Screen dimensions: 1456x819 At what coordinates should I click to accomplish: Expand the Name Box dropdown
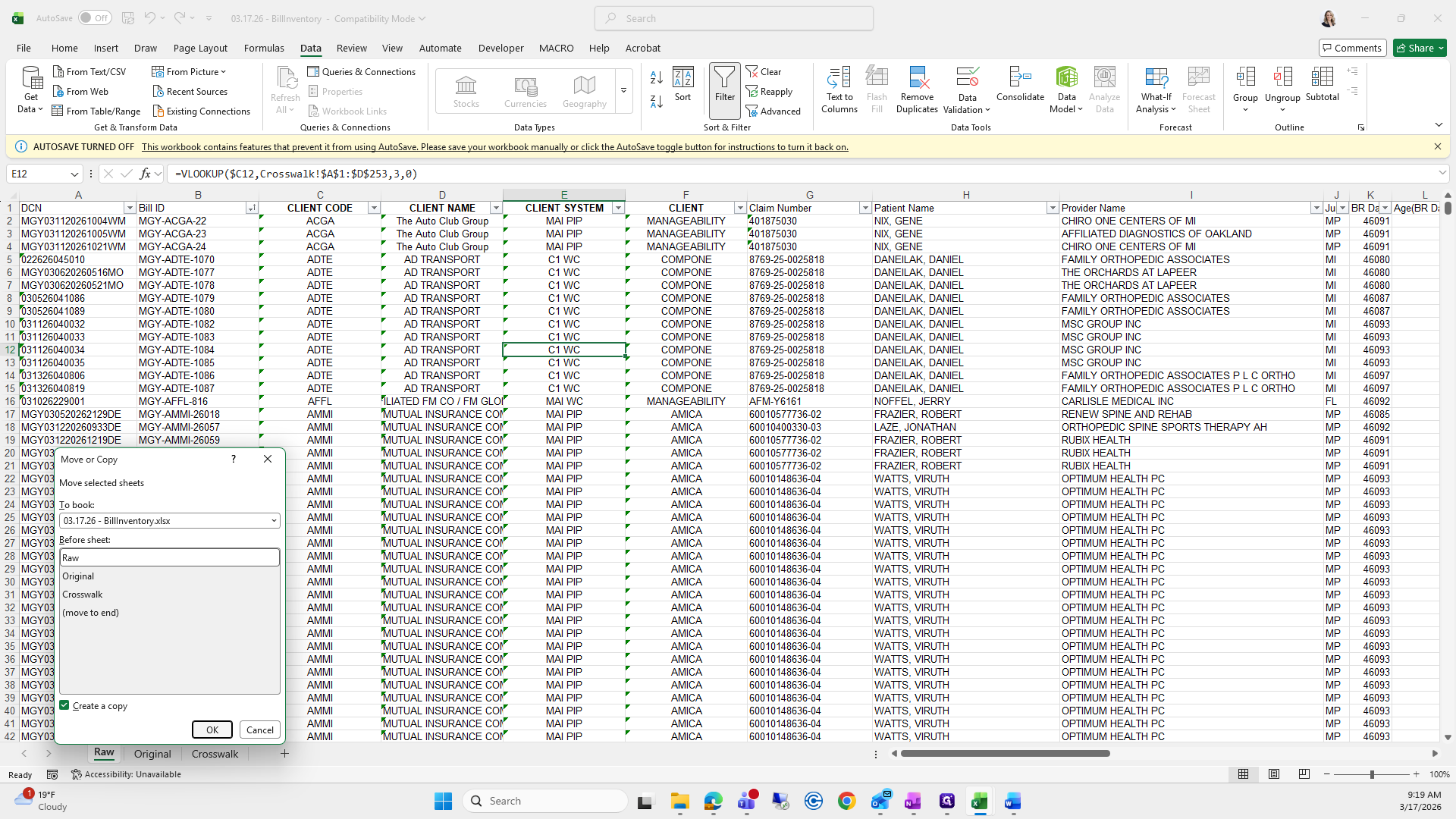(74, 174)
